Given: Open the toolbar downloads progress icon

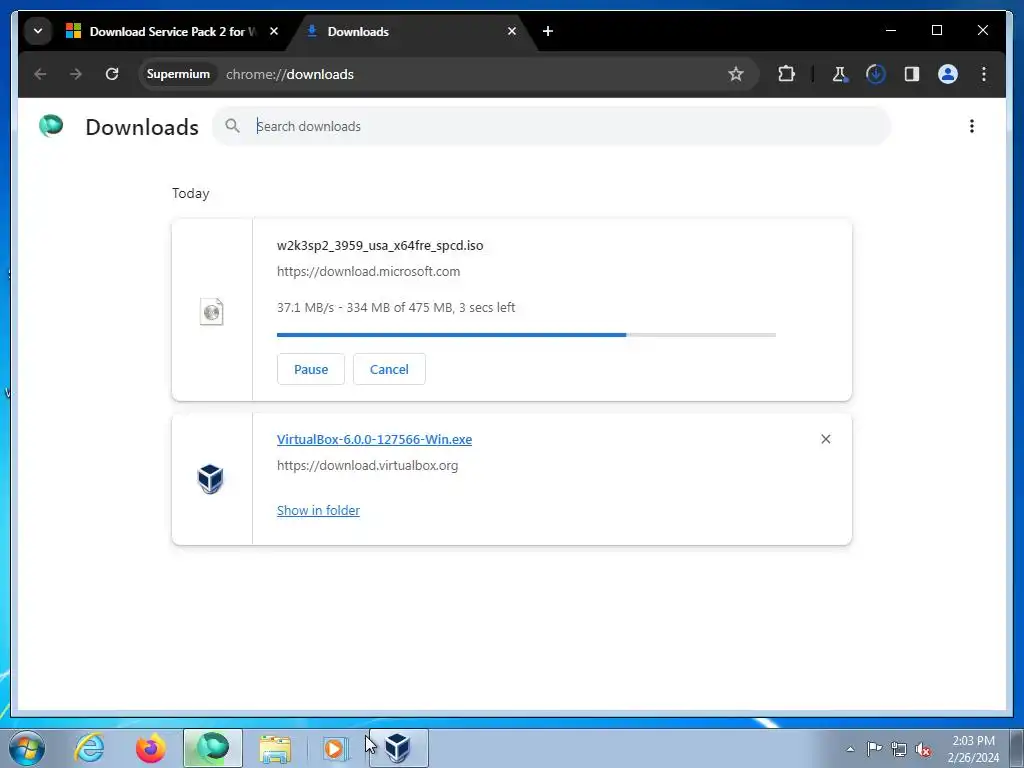Looking at the screenshot, I should coord(876,74).
